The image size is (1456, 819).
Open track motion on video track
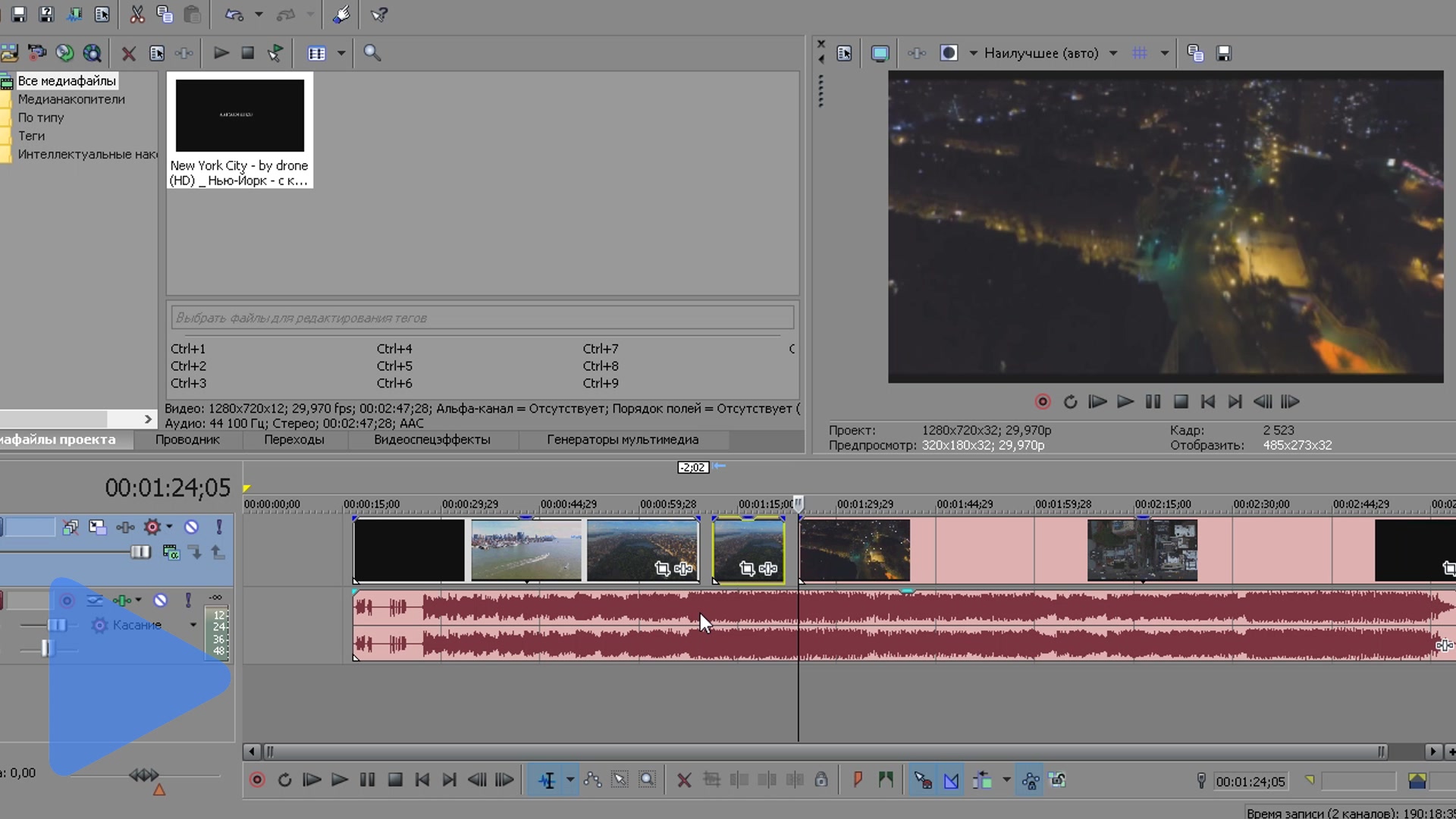[97, 527]
